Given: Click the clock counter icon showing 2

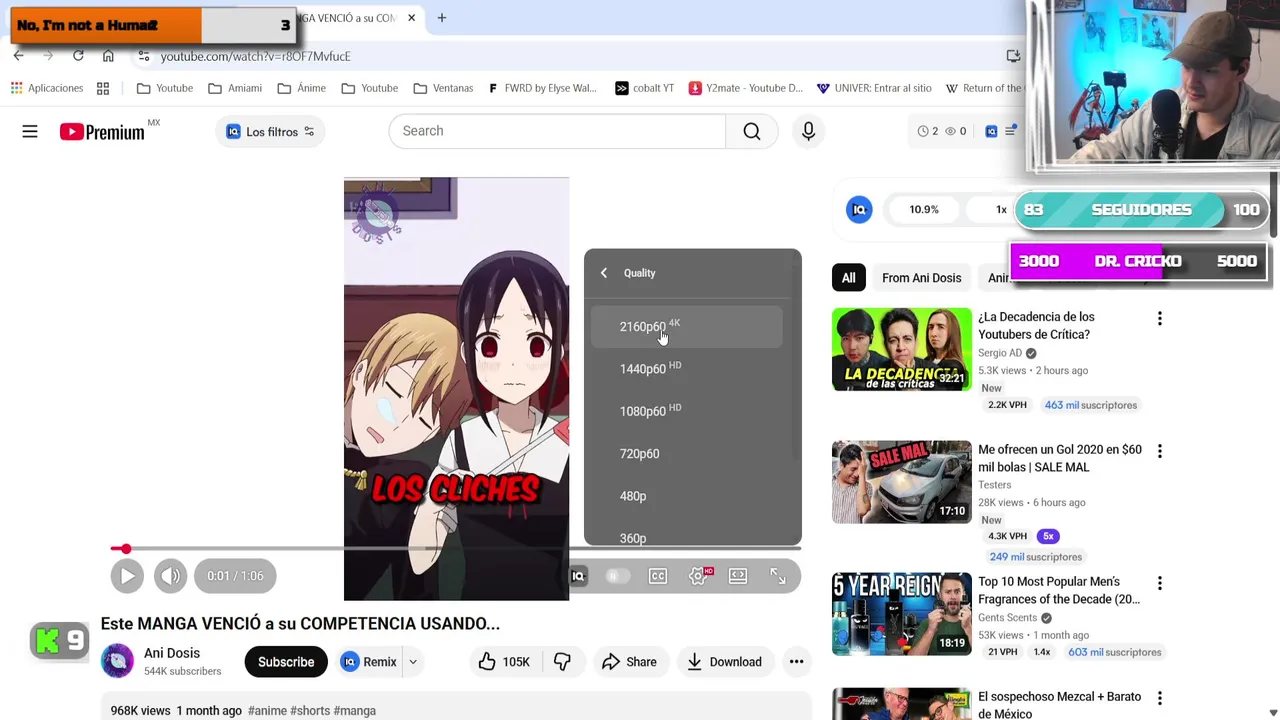Looking at the screenshot, I should click(928, 131).
